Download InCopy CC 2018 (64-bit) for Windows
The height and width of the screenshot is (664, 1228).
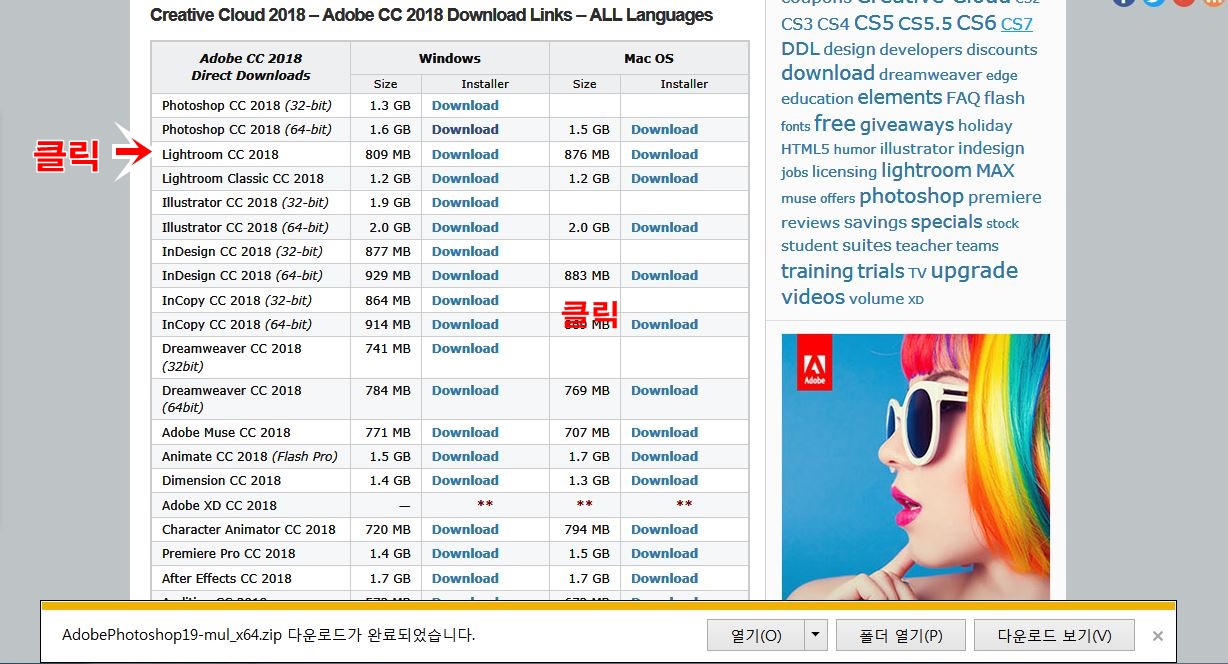pyautogui.click(x=465, y=324)
